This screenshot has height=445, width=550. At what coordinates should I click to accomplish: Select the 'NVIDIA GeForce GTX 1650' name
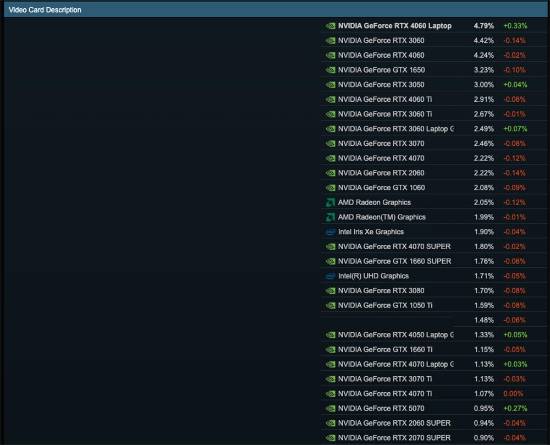click(381, 70)
